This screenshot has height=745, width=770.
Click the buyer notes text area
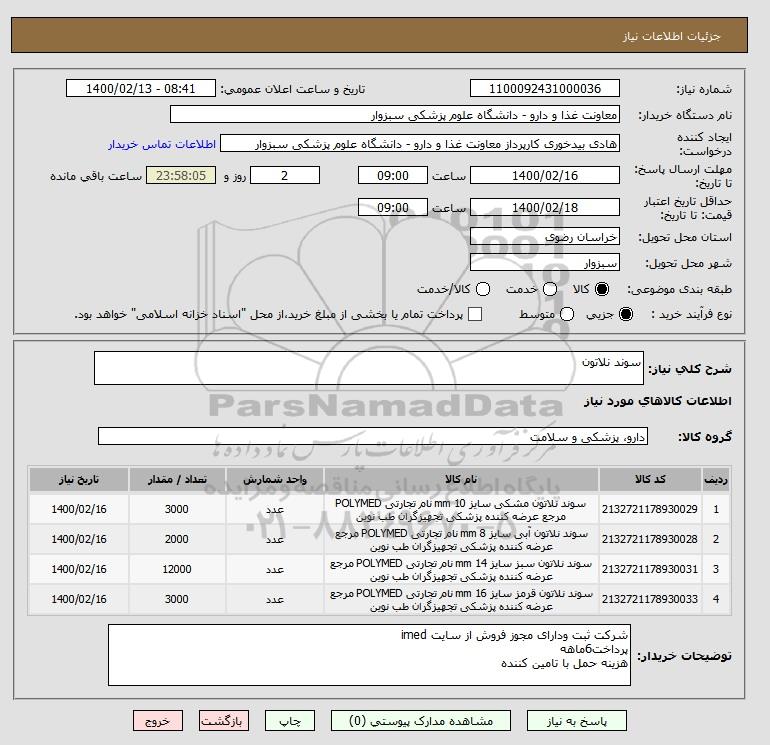(x=369, y=655)
